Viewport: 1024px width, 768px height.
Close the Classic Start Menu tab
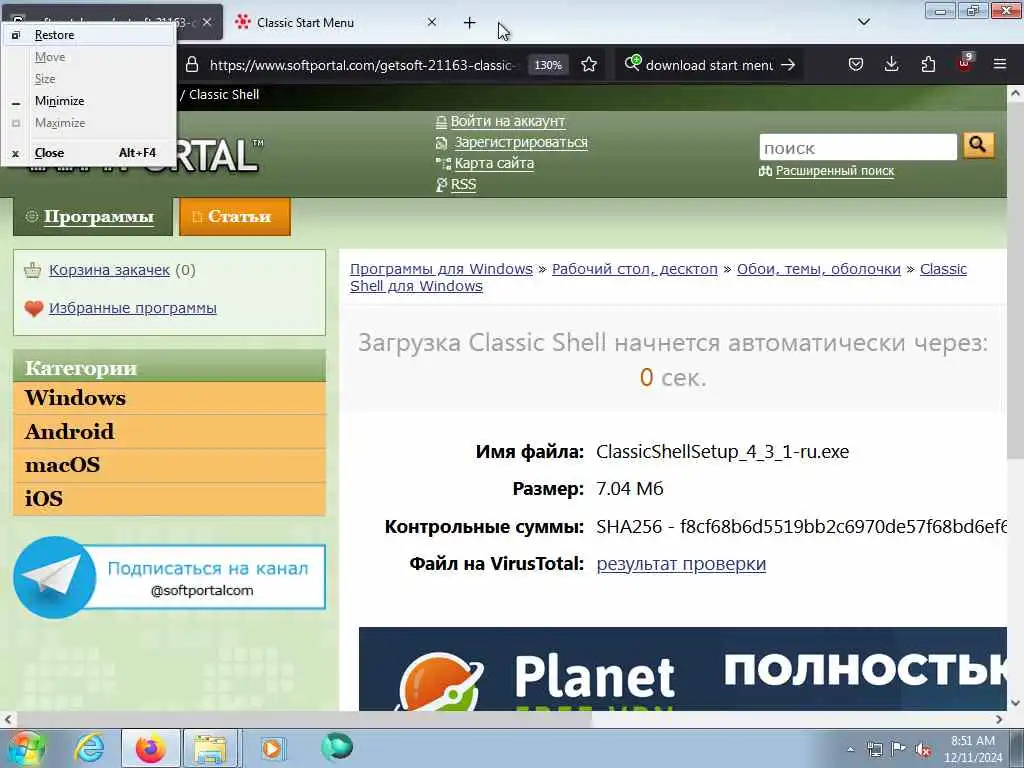pyautogui.click(x=432, y=22)
